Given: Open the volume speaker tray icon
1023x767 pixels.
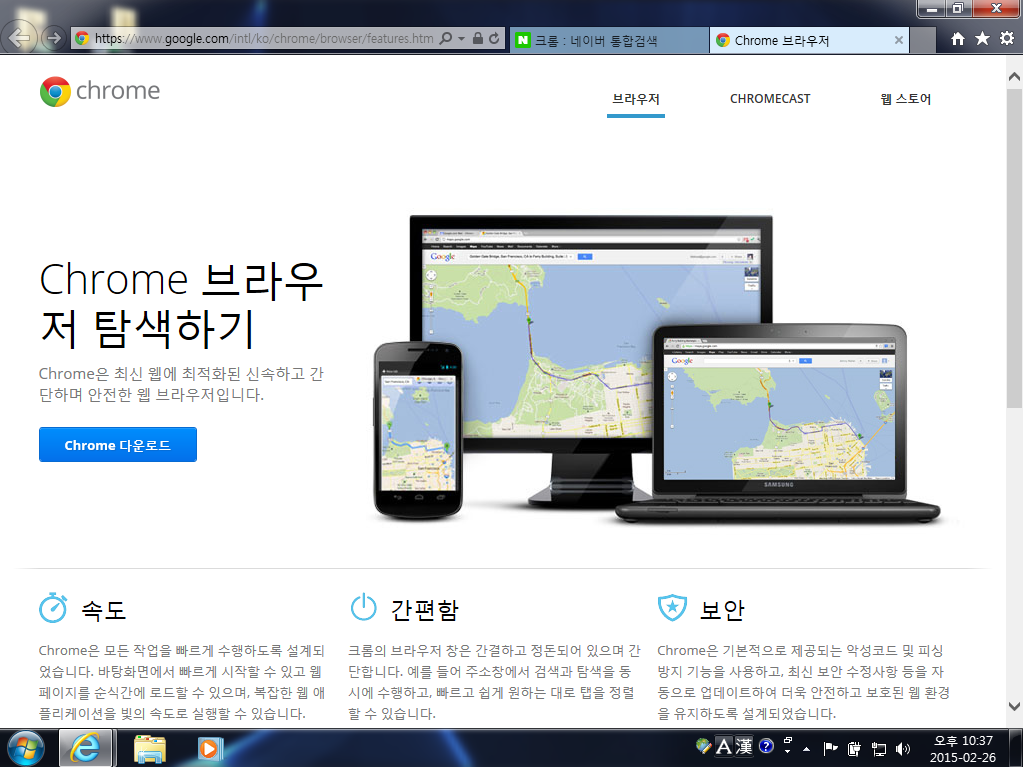Looking at the screenshot, I should coord(903,749).
